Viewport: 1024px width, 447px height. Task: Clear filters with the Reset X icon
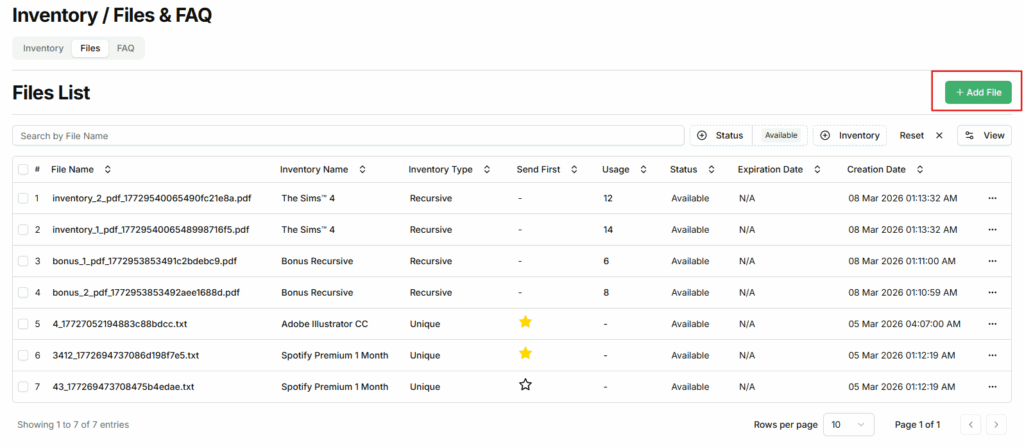tap(938, 135)
